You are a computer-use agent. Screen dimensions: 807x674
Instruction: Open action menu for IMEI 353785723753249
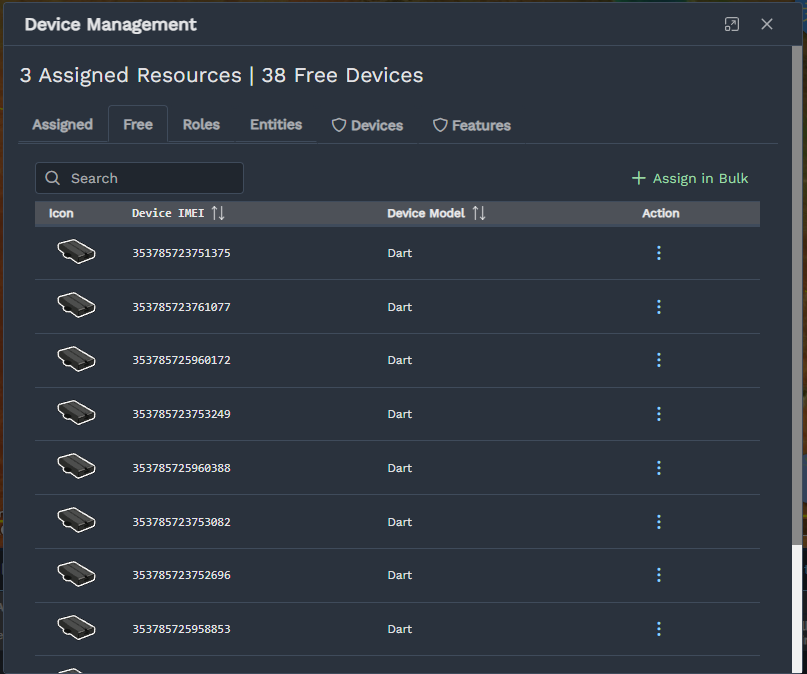click(x=659, y=414)
